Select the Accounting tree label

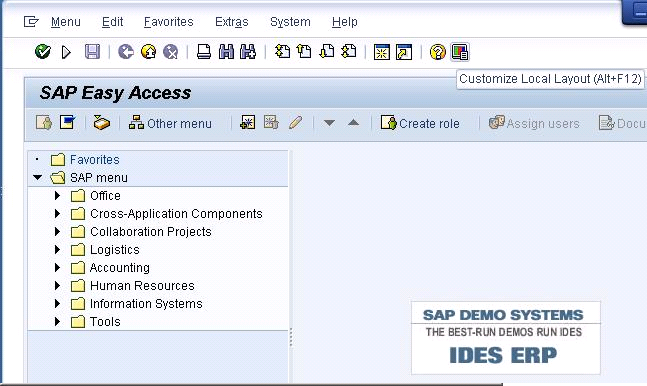[x=120, y=268]
